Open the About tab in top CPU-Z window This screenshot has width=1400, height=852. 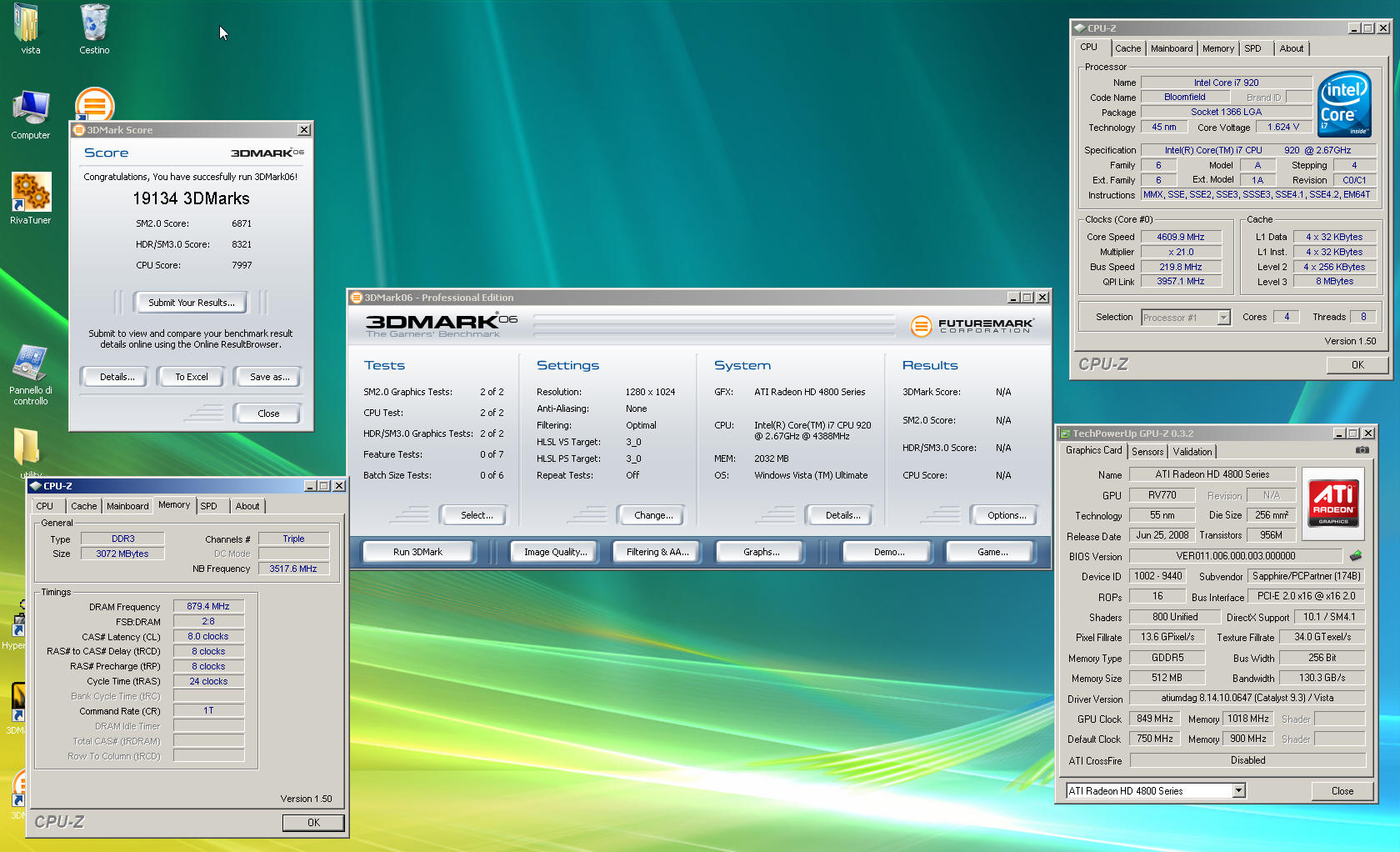[x=1292, y=48]
